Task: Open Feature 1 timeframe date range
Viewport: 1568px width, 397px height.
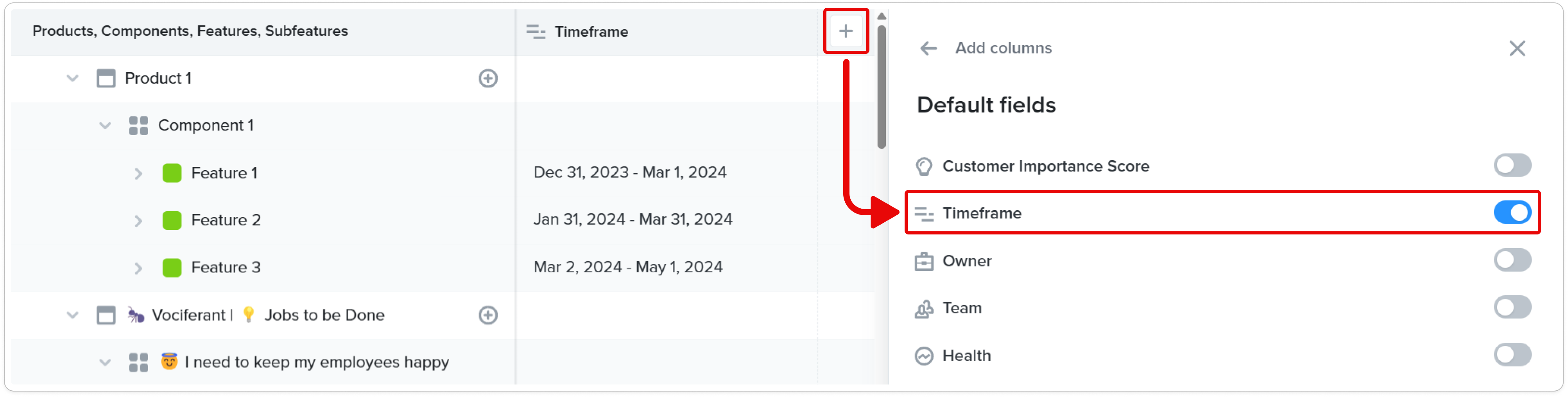Action: pos(630,173)
